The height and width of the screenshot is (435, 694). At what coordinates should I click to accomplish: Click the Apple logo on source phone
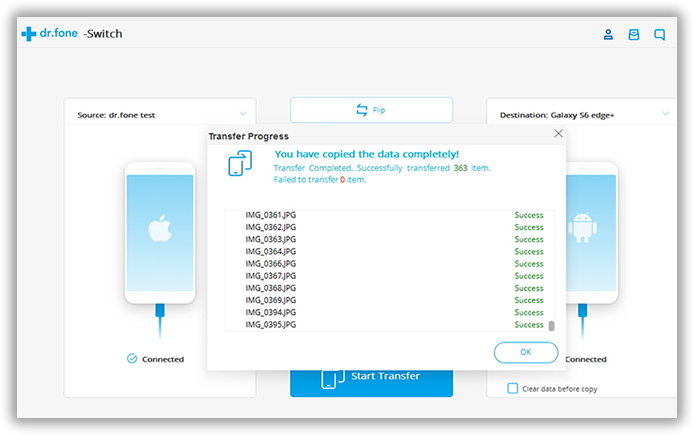tap(160, 229)
